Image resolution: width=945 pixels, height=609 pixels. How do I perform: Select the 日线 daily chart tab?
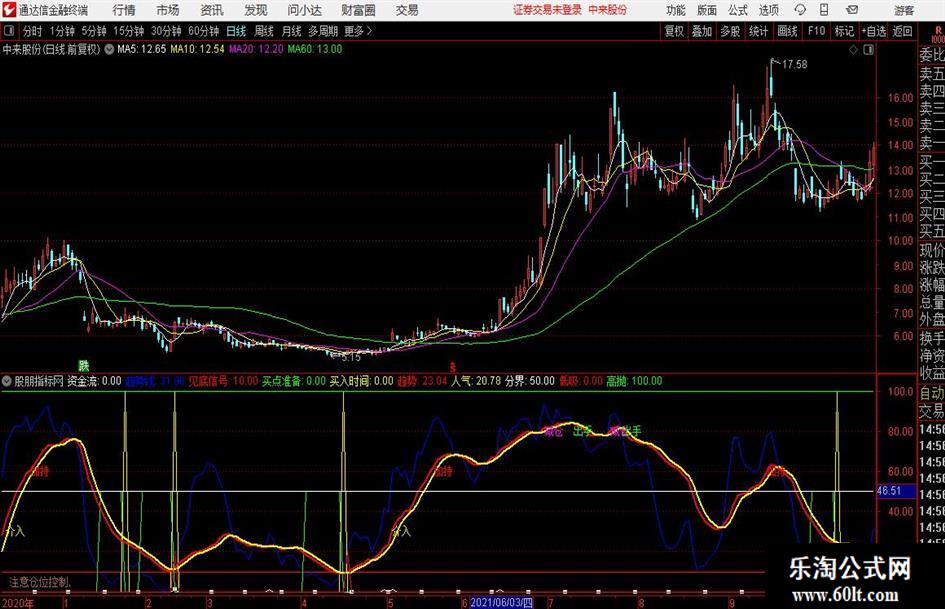pos(236,31)
